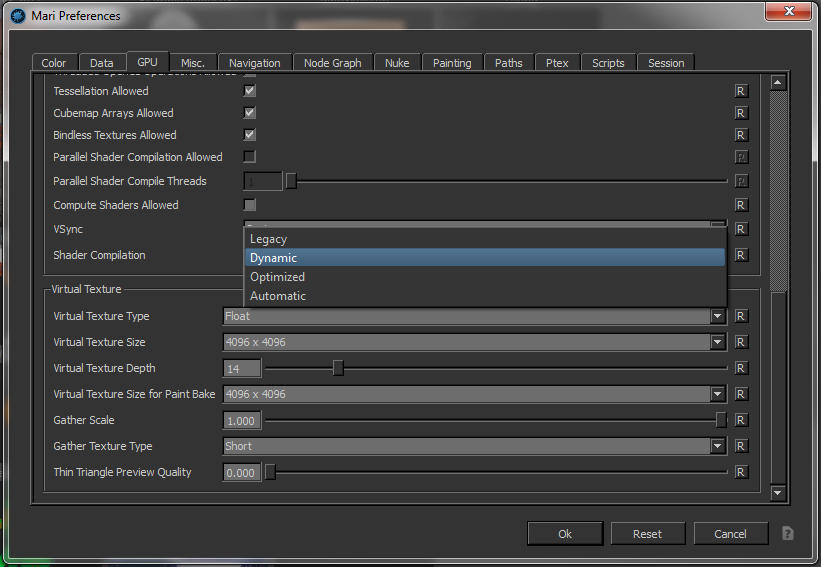Close the Mari Preferences window
This screenshot has width=821, height=567.
789,12
